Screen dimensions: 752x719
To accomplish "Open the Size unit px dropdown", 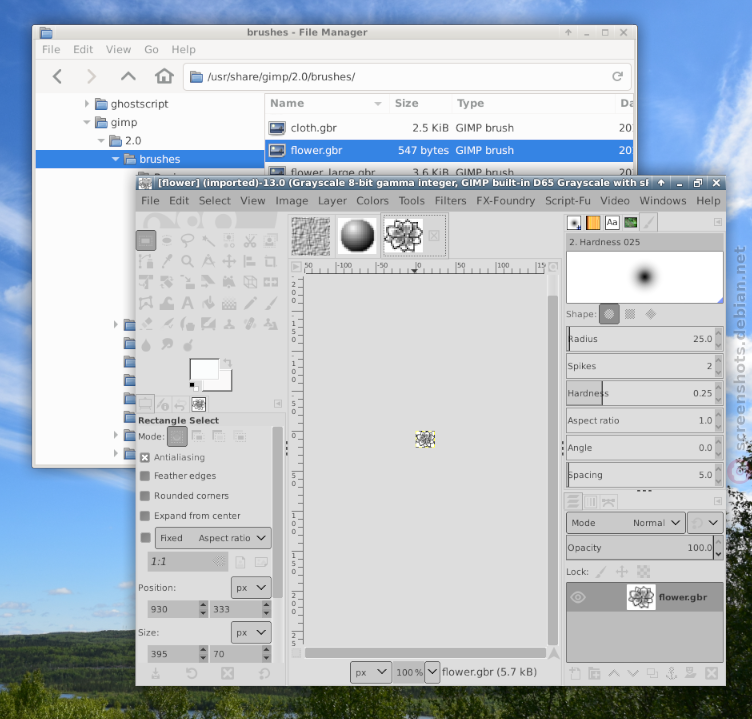I will (x=251, y=633).
